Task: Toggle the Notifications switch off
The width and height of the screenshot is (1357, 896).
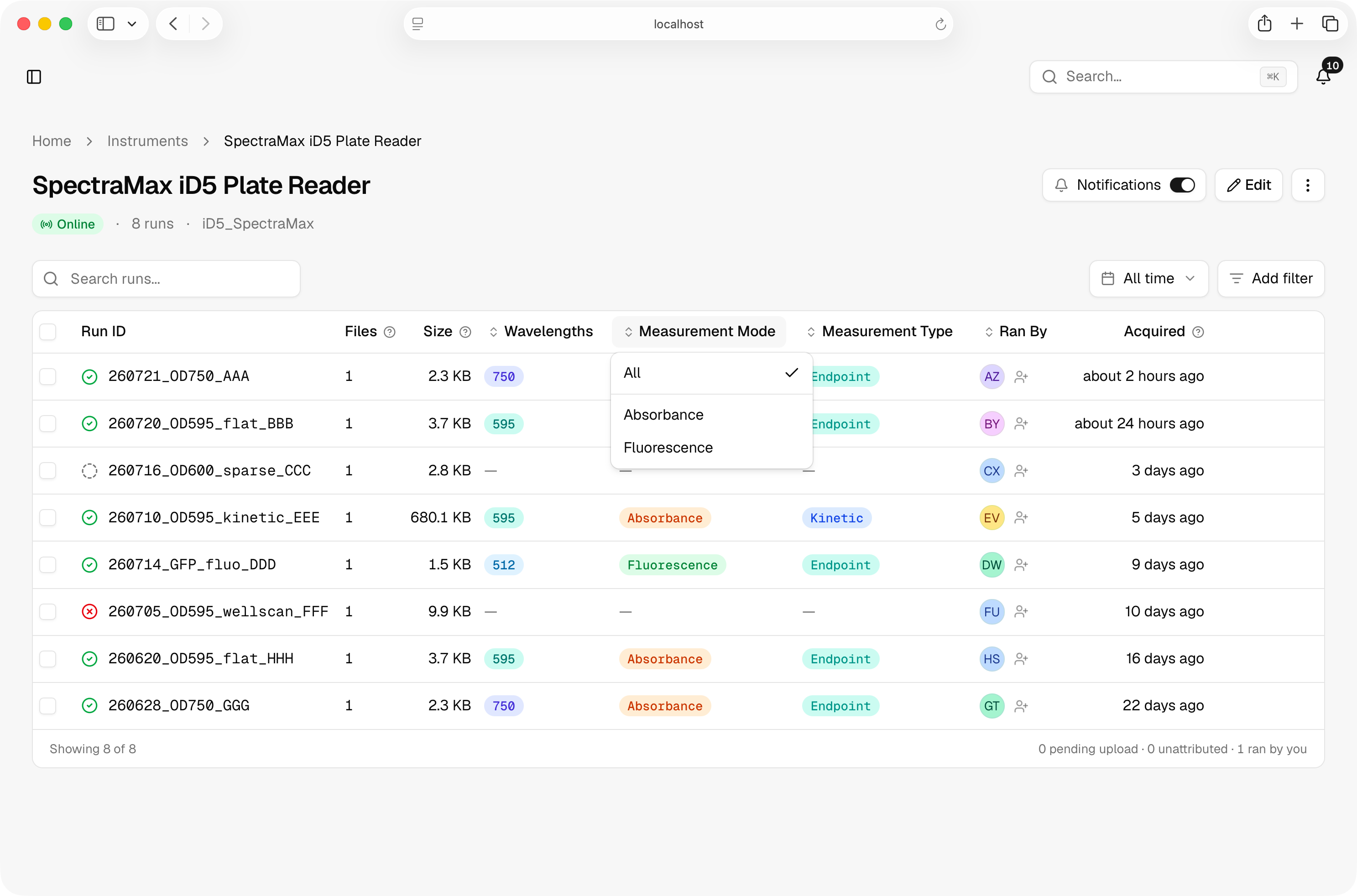Action: pyautogui.click(x=1182, y=185)
